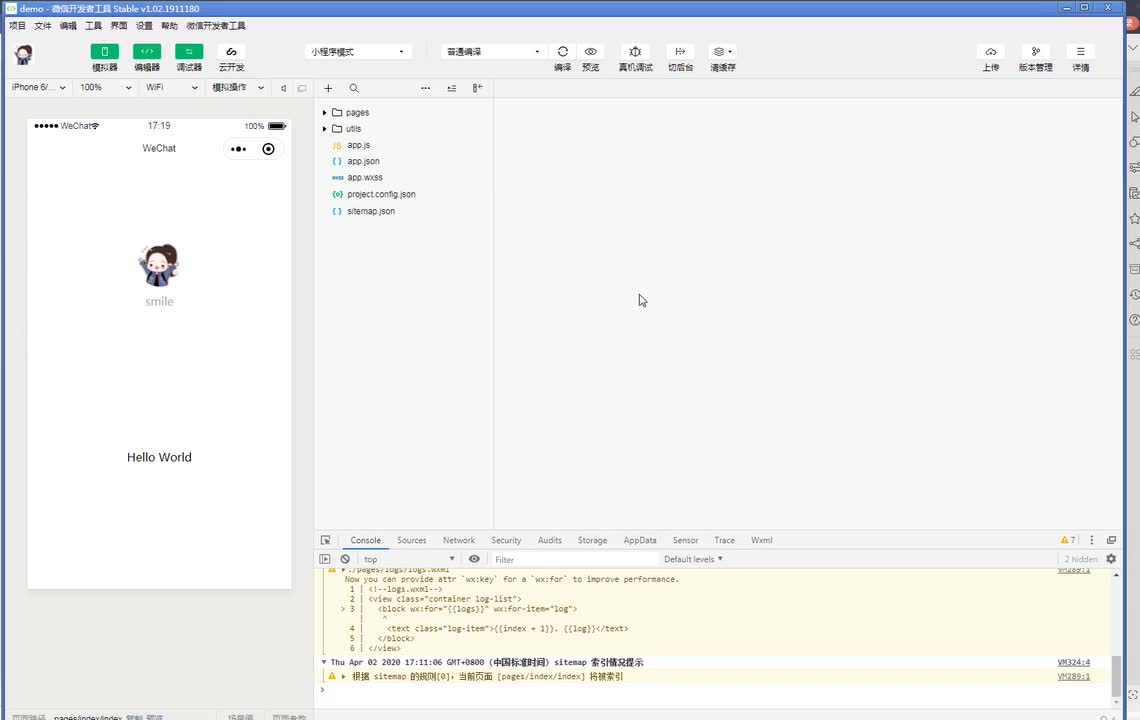
Task: Open the 界面 menu
Action: 119,25
